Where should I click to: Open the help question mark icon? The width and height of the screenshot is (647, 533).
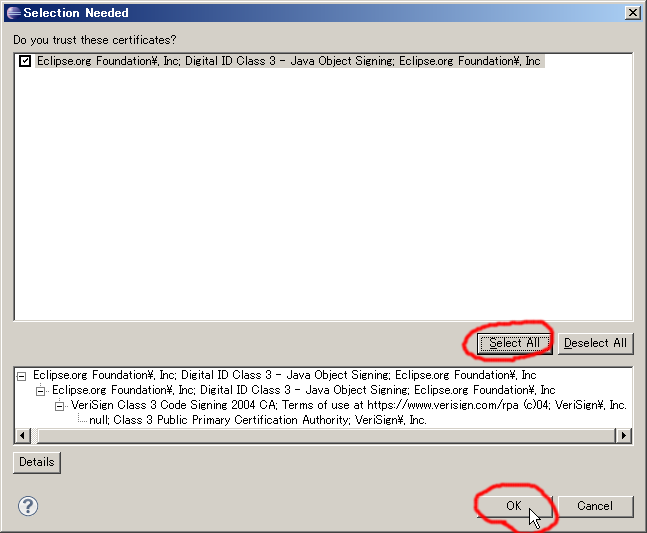tap(28, 506)
